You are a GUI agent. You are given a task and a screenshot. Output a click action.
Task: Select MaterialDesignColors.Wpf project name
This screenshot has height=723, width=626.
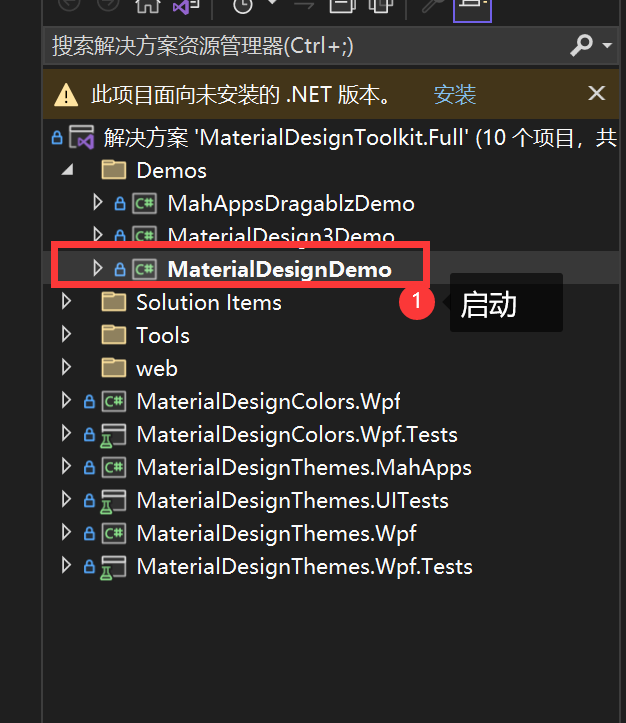[268, 402]
